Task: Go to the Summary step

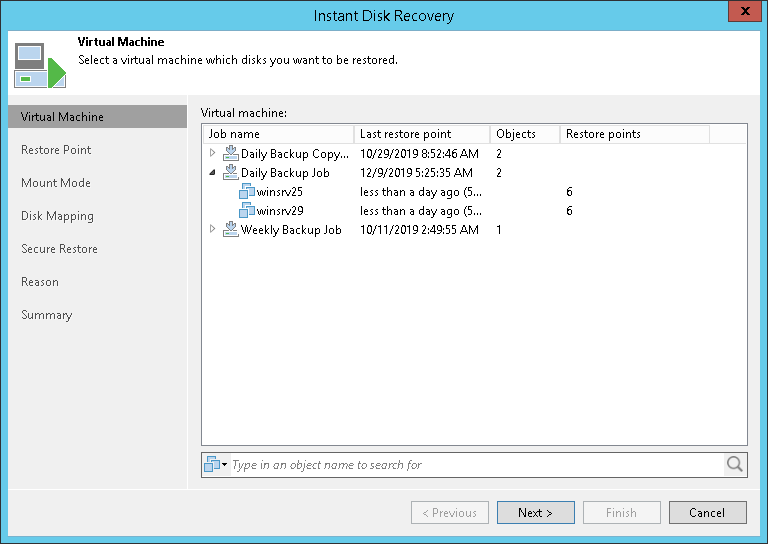Action: (47, 315)
